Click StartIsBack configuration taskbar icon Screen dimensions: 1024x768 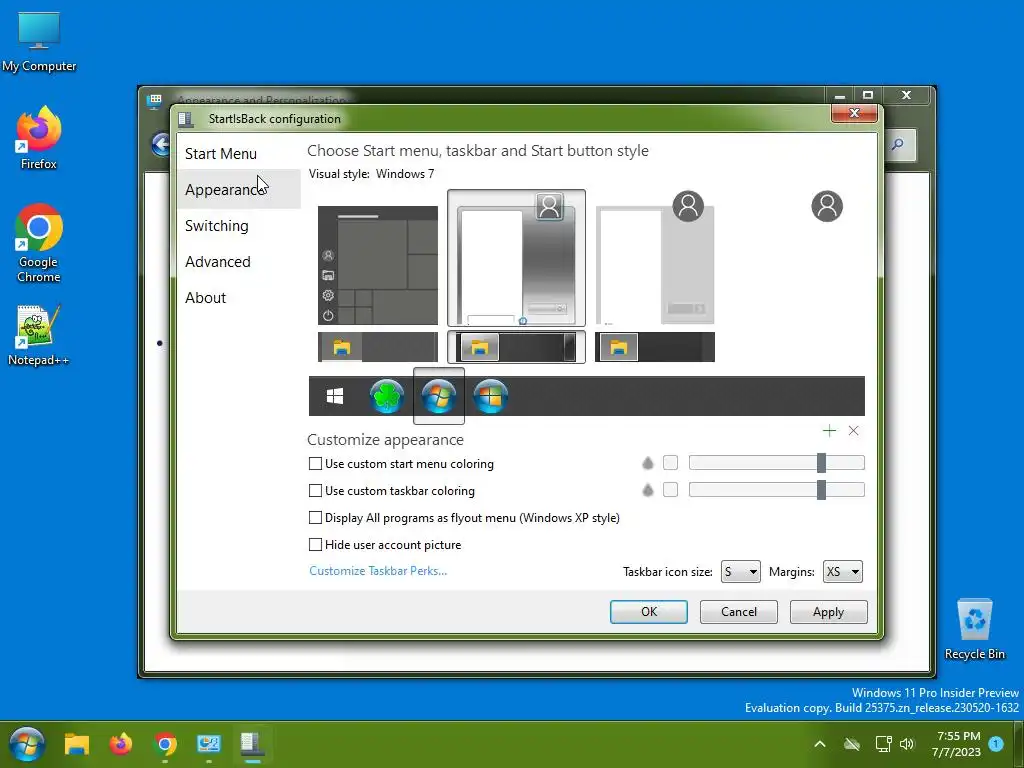(x=253, y=744)
